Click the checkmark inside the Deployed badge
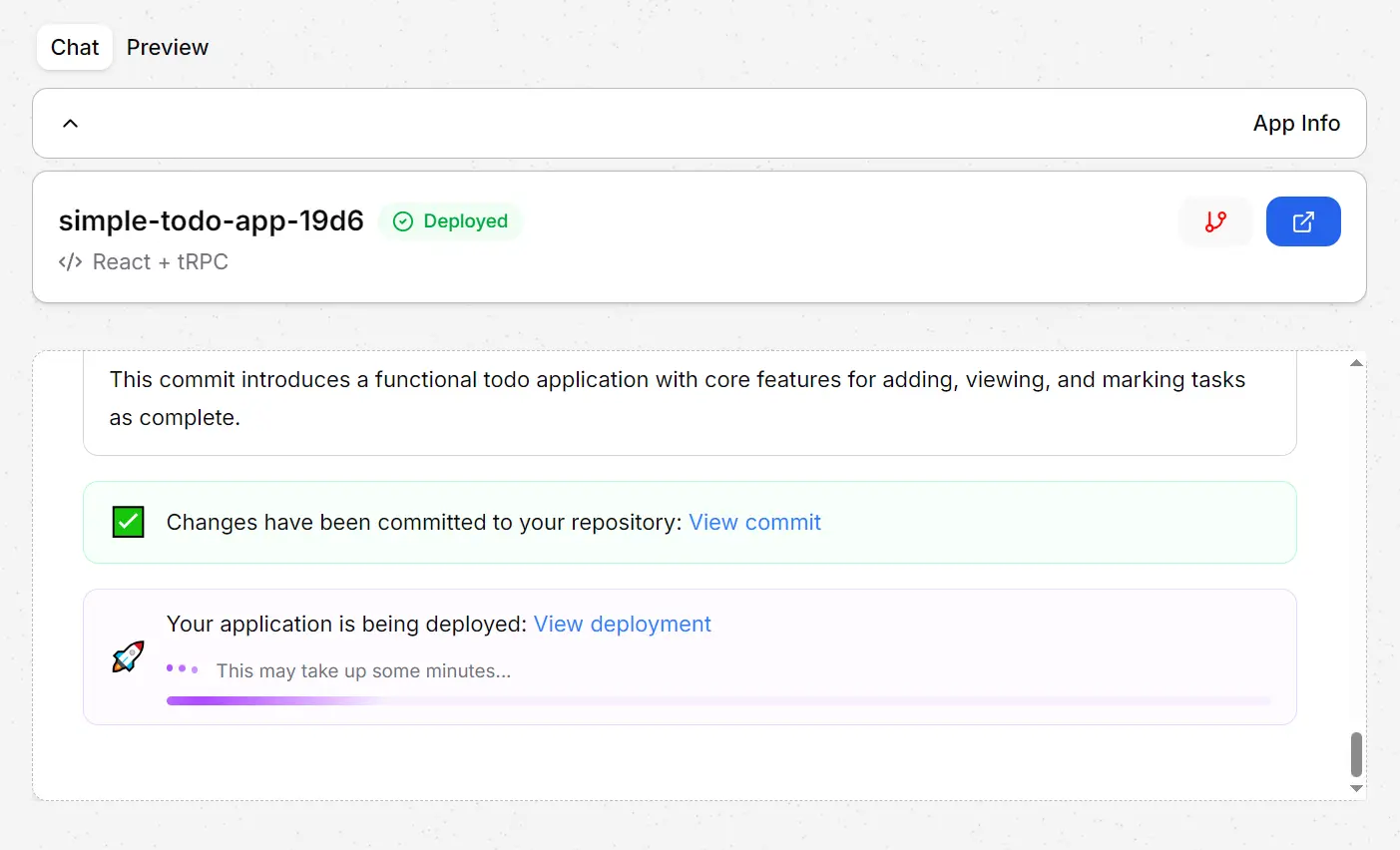 point(402,221)
